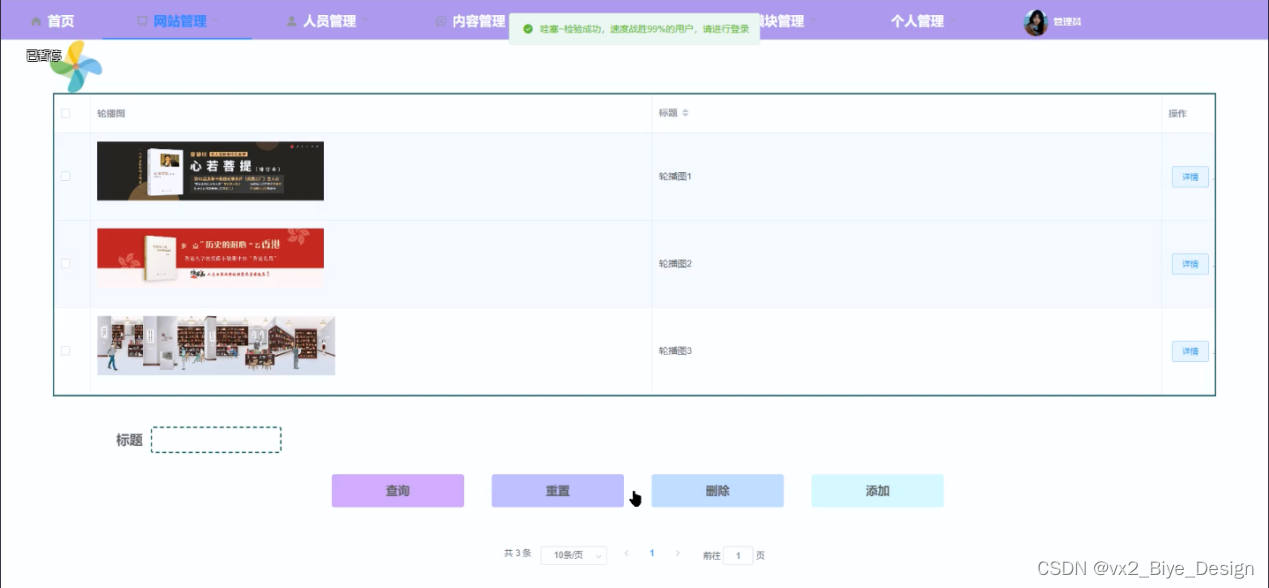Toggle the select-all checkbox in table header
The image size is (1269, 588).
pos(66,113)
